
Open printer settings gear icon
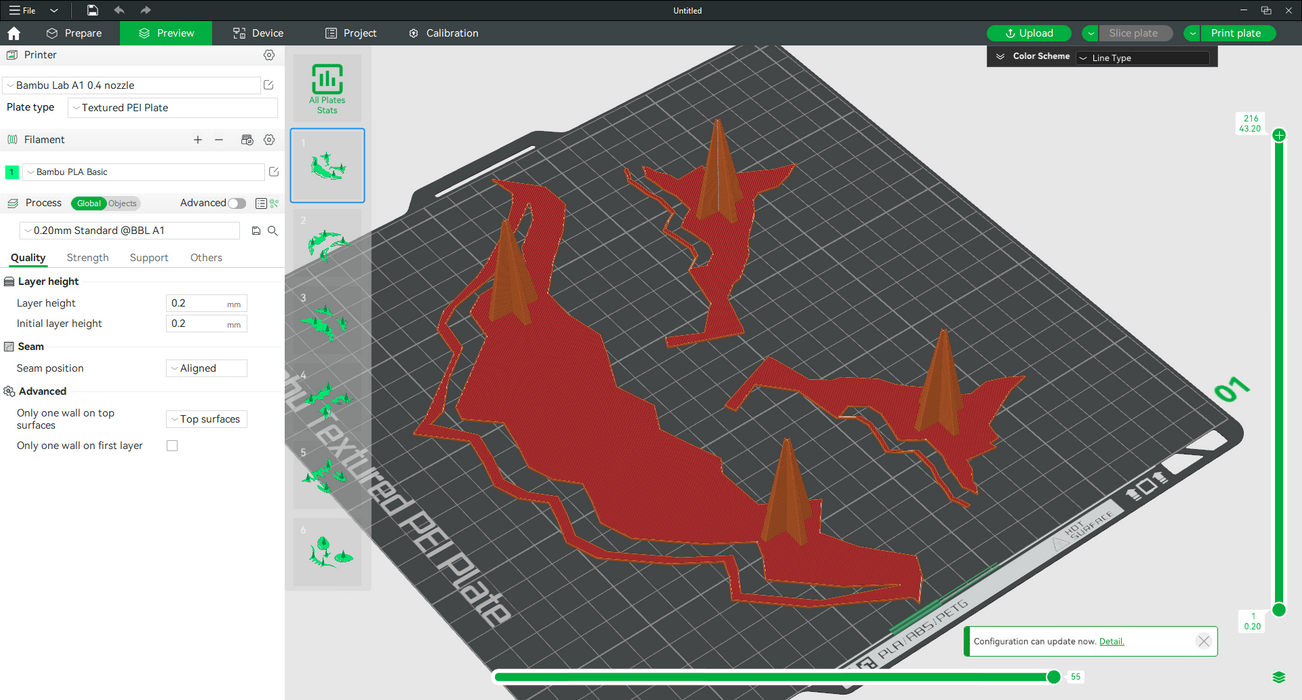pyautogui.click(x=269, y=55)
